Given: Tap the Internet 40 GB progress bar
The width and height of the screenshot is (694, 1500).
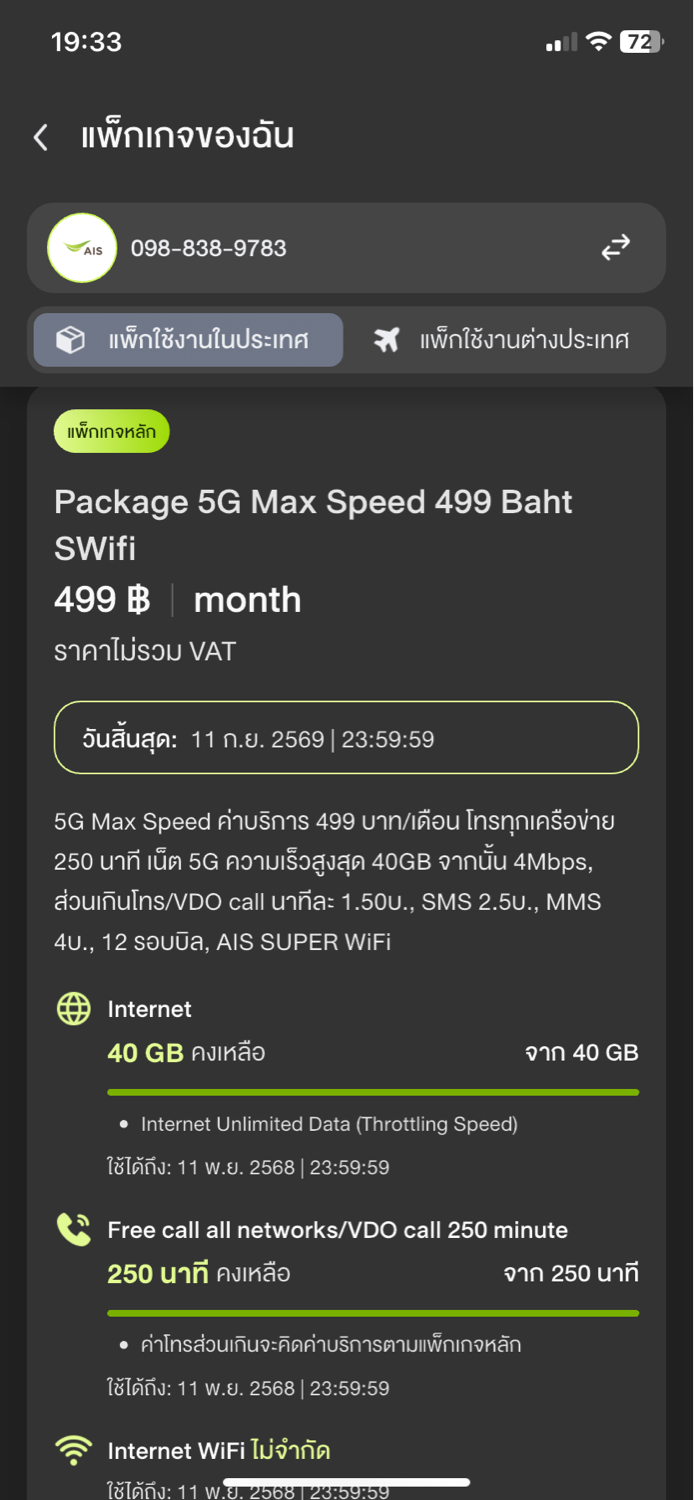Looking at the screenshot, I should 372,1092.
